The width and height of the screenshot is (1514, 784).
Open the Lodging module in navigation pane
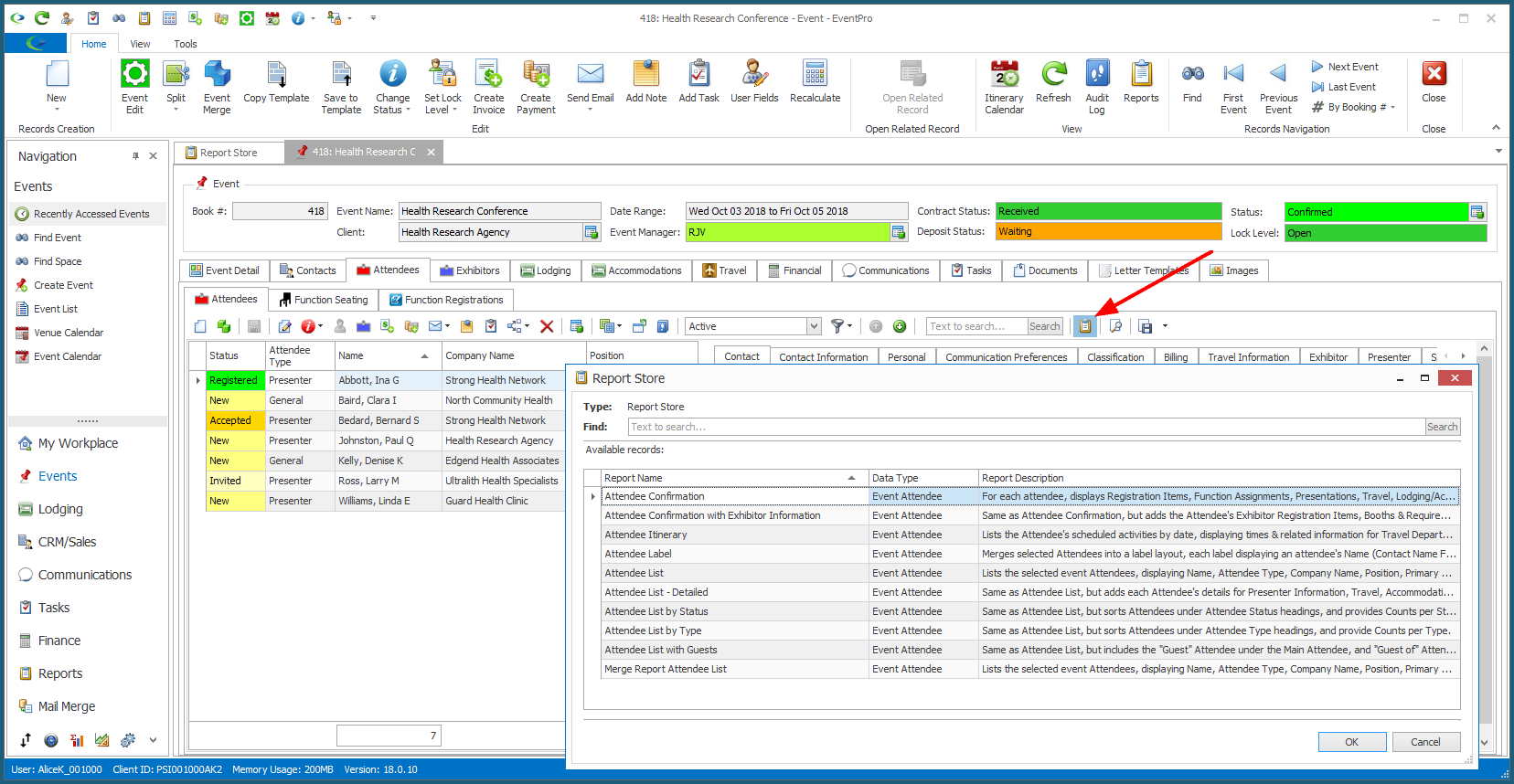pyautogui.click(x=60, y=509)
